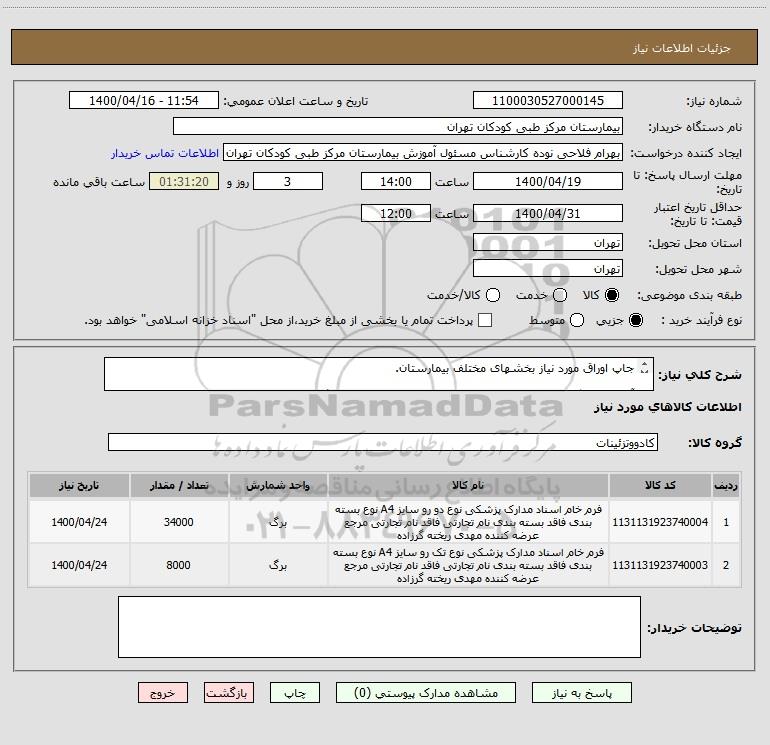The width and height of the screenshot is (770, 745).
Task: Click the price validity date 1400/04/31 field
Action: click(x=548, y=213)
